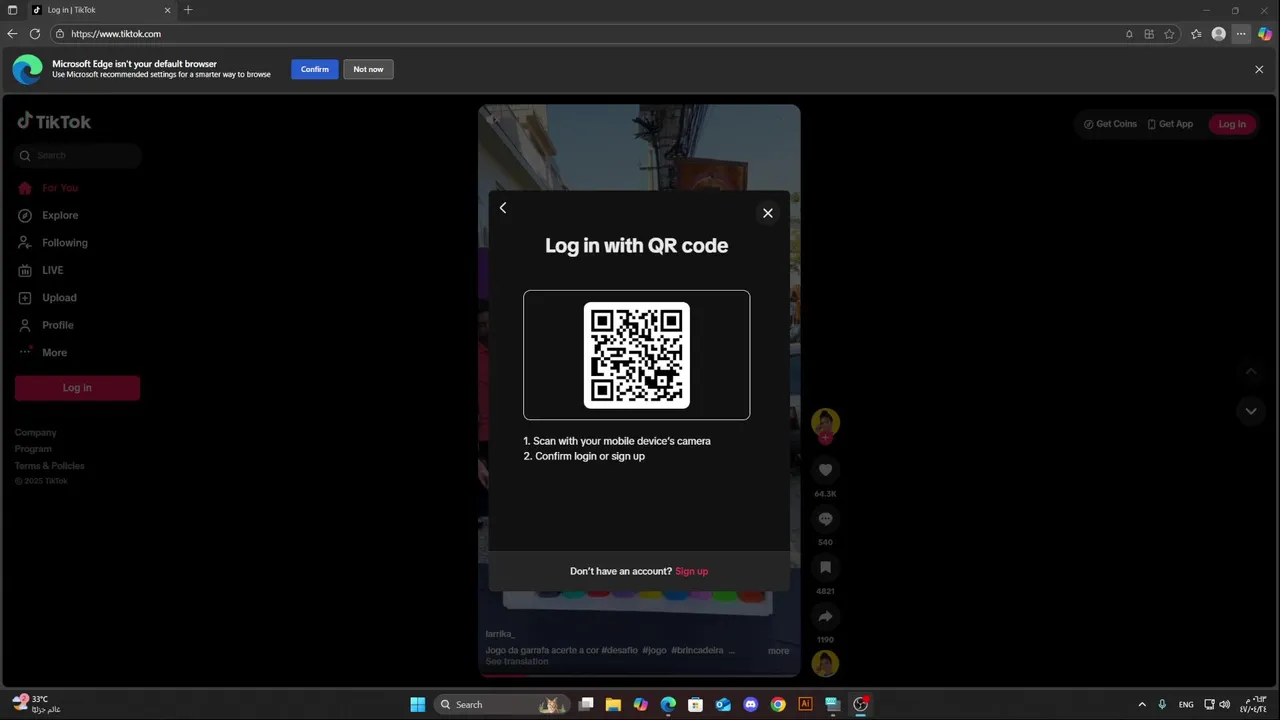Open Copilot in Edge toolbar
Screen dimensions: 1280x720
coord(1265,34)
